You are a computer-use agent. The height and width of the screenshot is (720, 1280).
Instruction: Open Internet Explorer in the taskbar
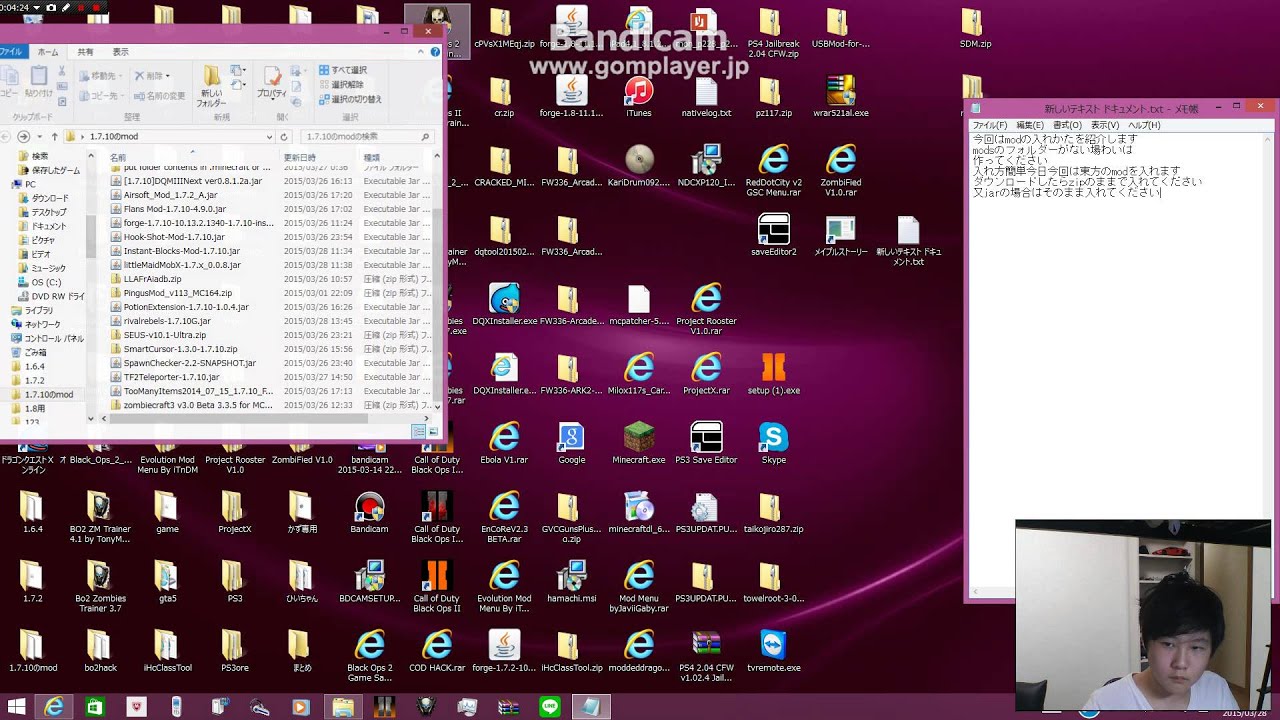(x=53, y=707)
